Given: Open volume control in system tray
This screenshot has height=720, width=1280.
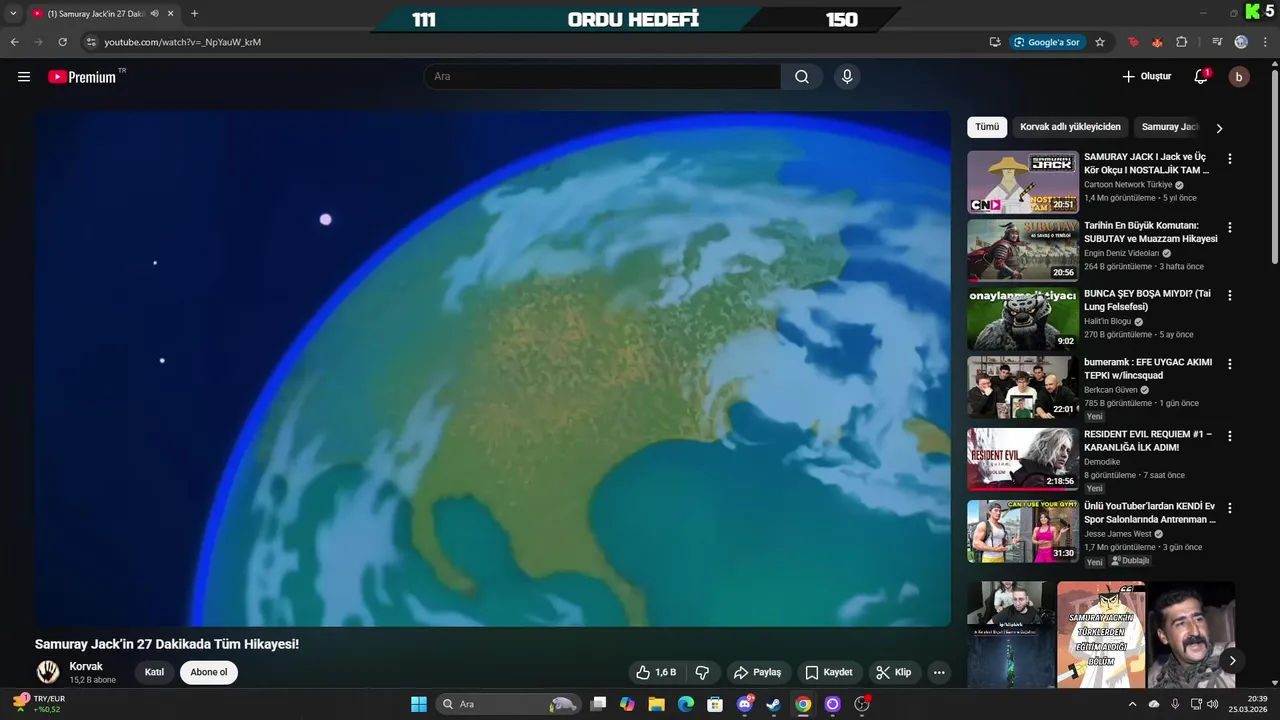Looking at the screenshot, I should [1212, 704].
